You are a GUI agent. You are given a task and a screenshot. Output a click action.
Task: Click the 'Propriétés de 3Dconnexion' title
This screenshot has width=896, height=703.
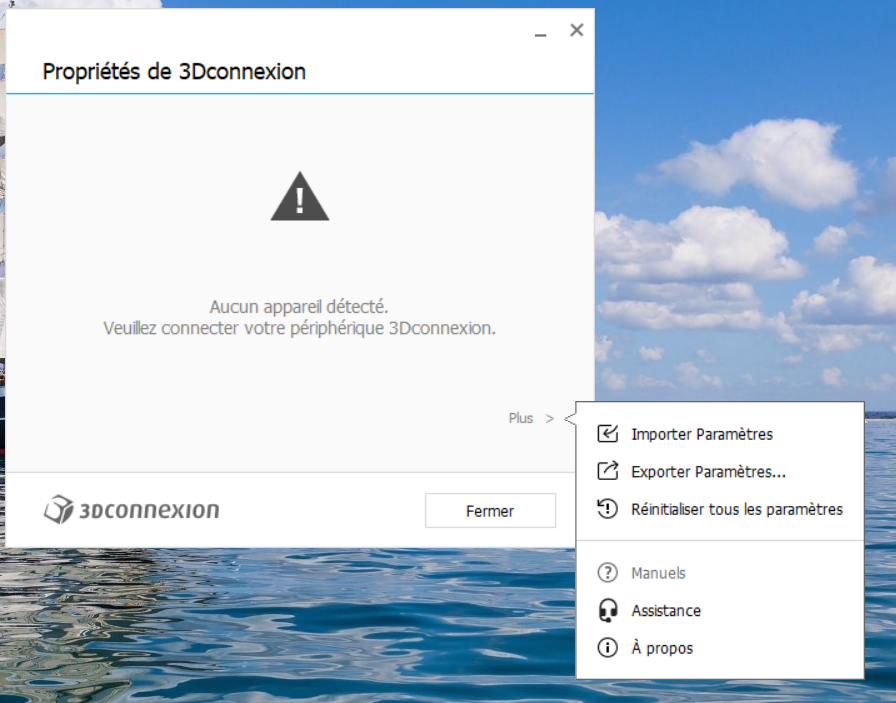point(174,72)
